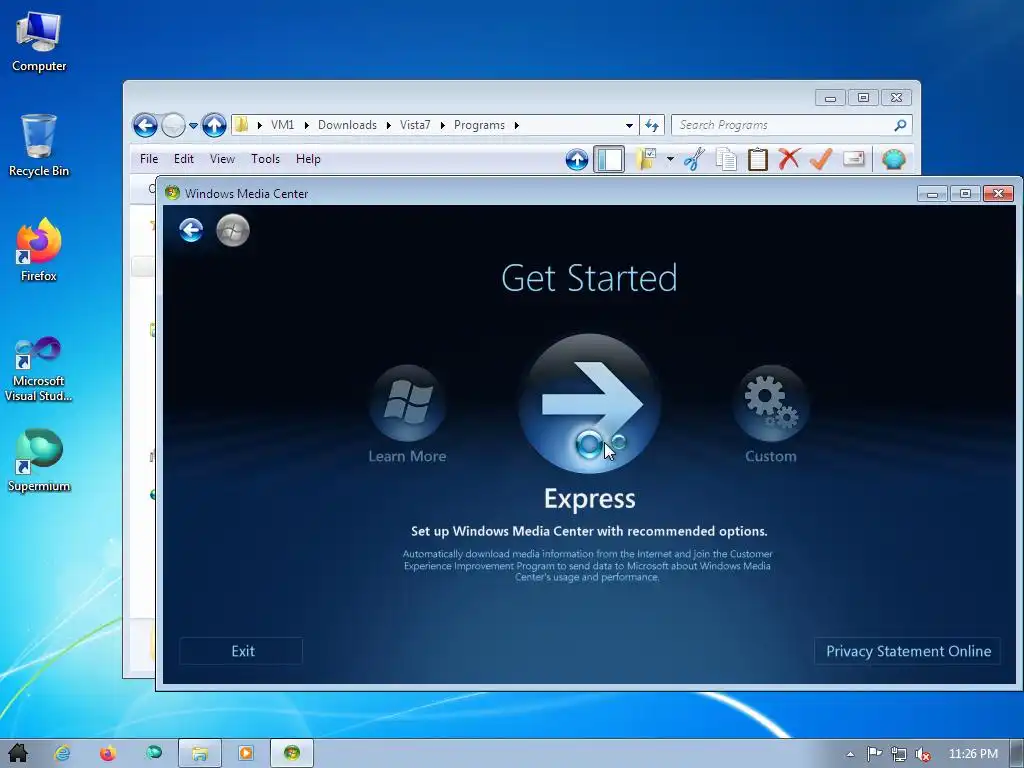Open media player taskbar icon
The width and height of the screenshot is (1024, 768).
246,753
